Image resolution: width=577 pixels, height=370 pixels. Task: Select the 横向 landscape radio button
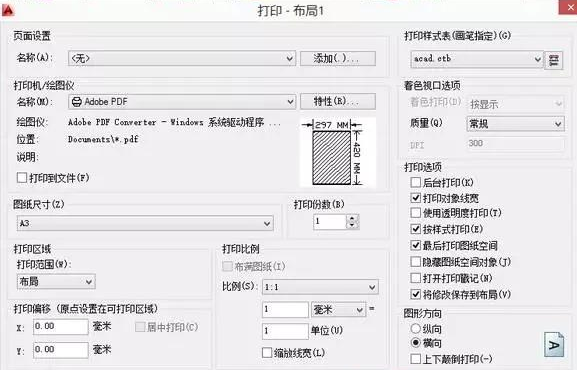point(415,343)
